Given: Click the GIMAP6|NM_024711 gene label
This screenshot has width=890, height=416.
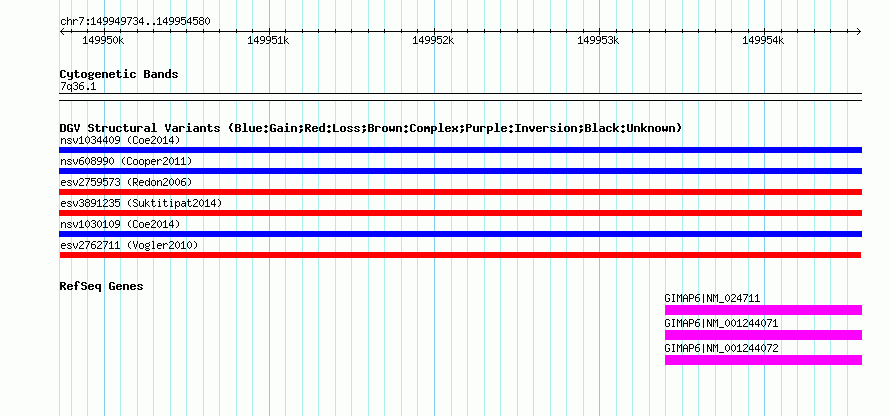Looking at the screenshot, I should [x=712, y=298].
